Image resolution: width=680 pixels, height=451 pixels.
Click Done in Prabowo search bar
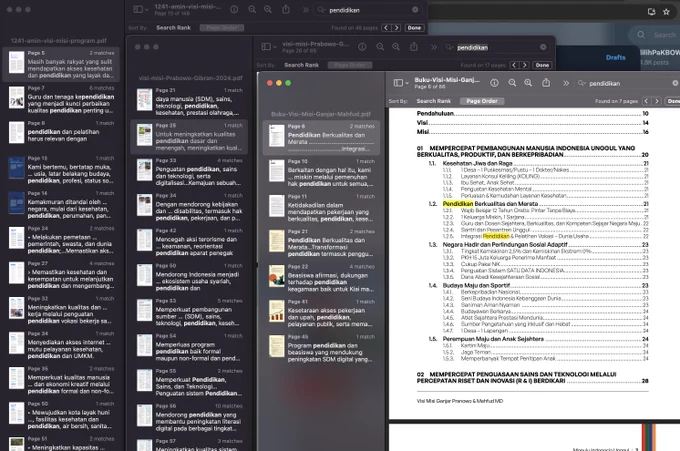point(542,65)
